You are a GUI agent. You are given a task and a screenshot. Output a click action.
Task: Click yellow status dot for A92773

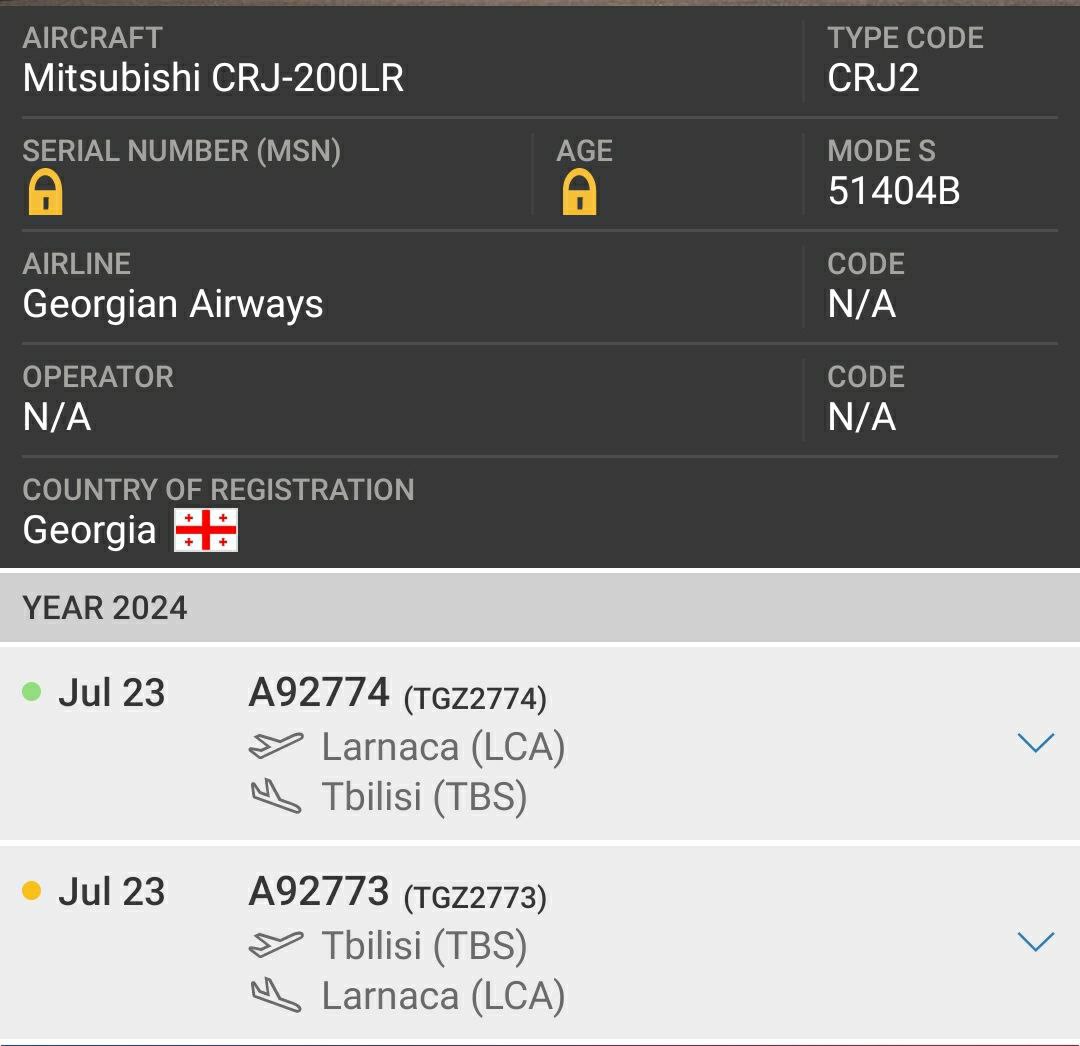pyautogui.click(x=31, y=890)
